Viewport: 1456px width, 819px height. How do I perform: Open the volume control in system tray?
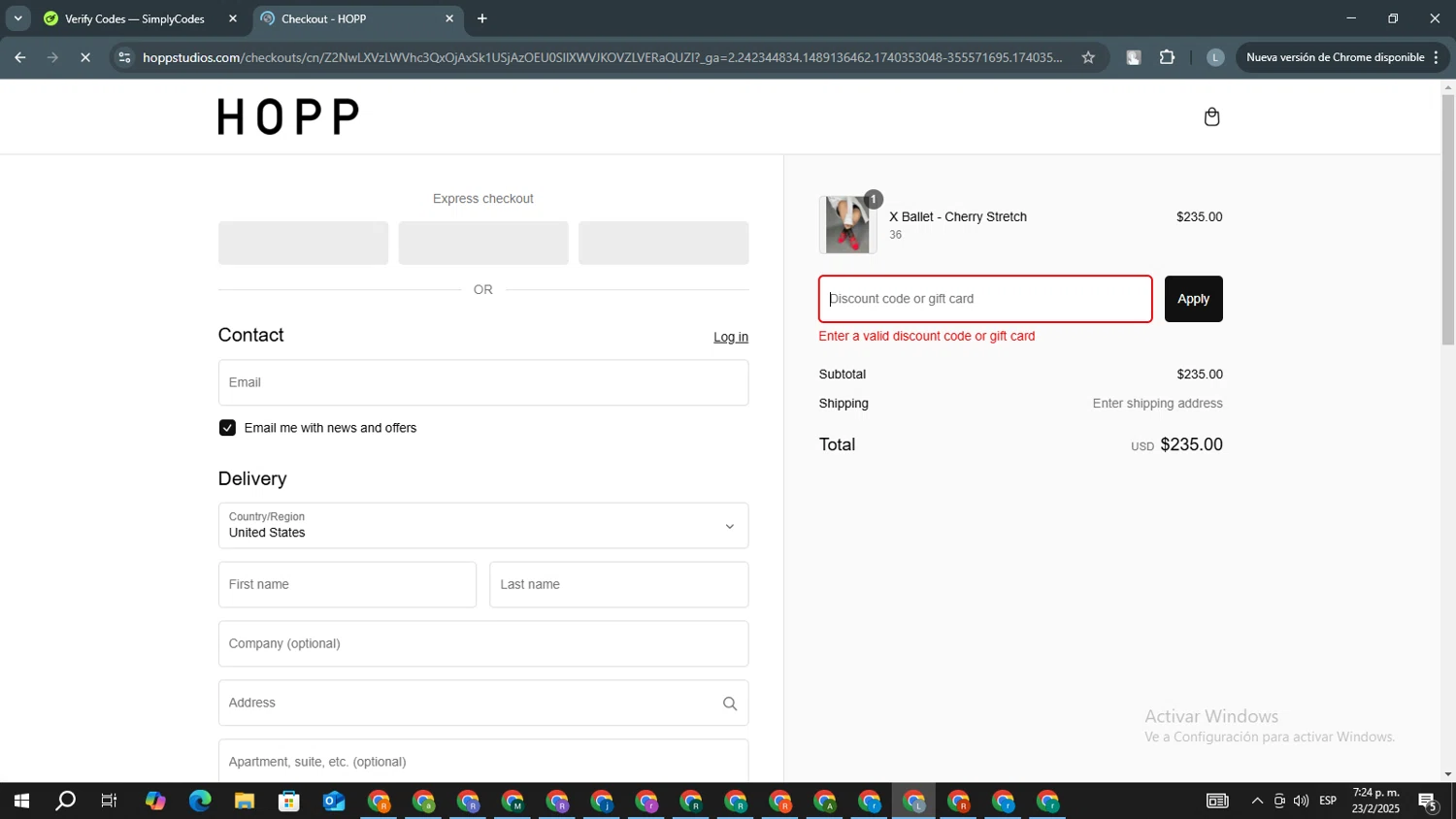click(1301, 802)
